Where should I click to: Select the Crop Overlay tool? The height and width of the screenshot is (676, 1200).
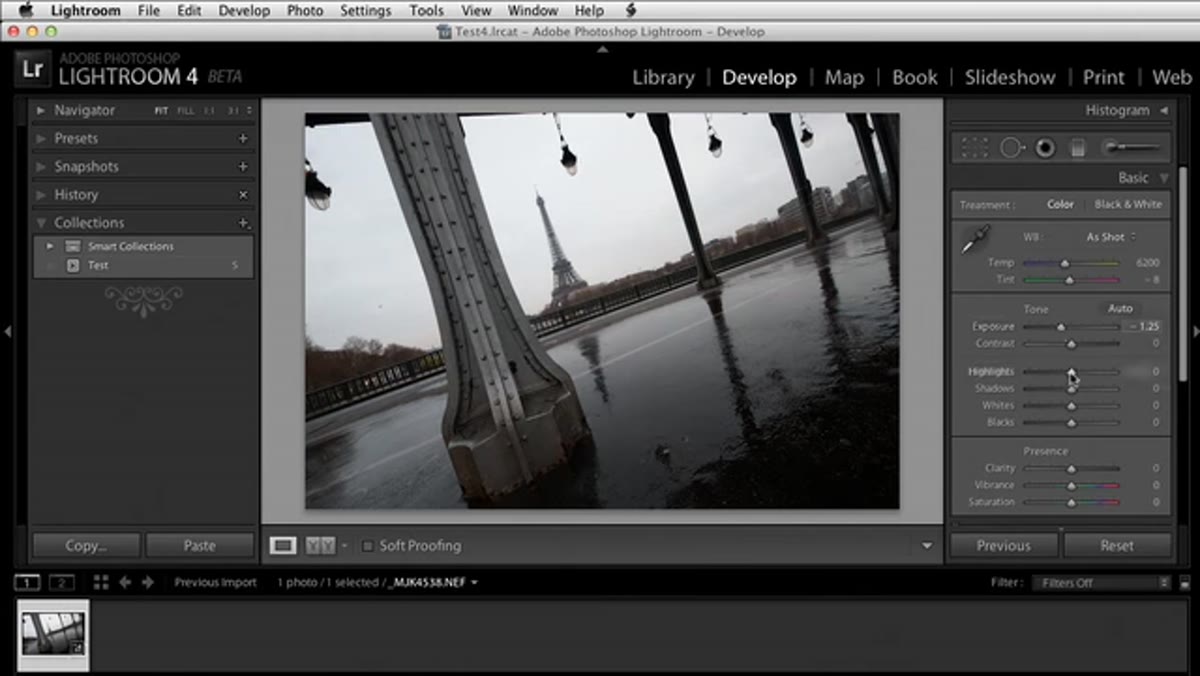pyautogui.click(x=974, y=148)
